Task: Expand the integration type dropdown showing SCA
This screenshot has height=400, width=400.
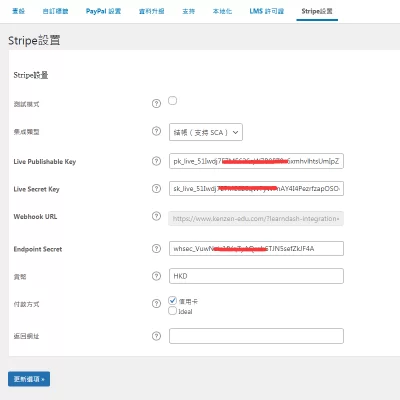Action: coord(206,132)
